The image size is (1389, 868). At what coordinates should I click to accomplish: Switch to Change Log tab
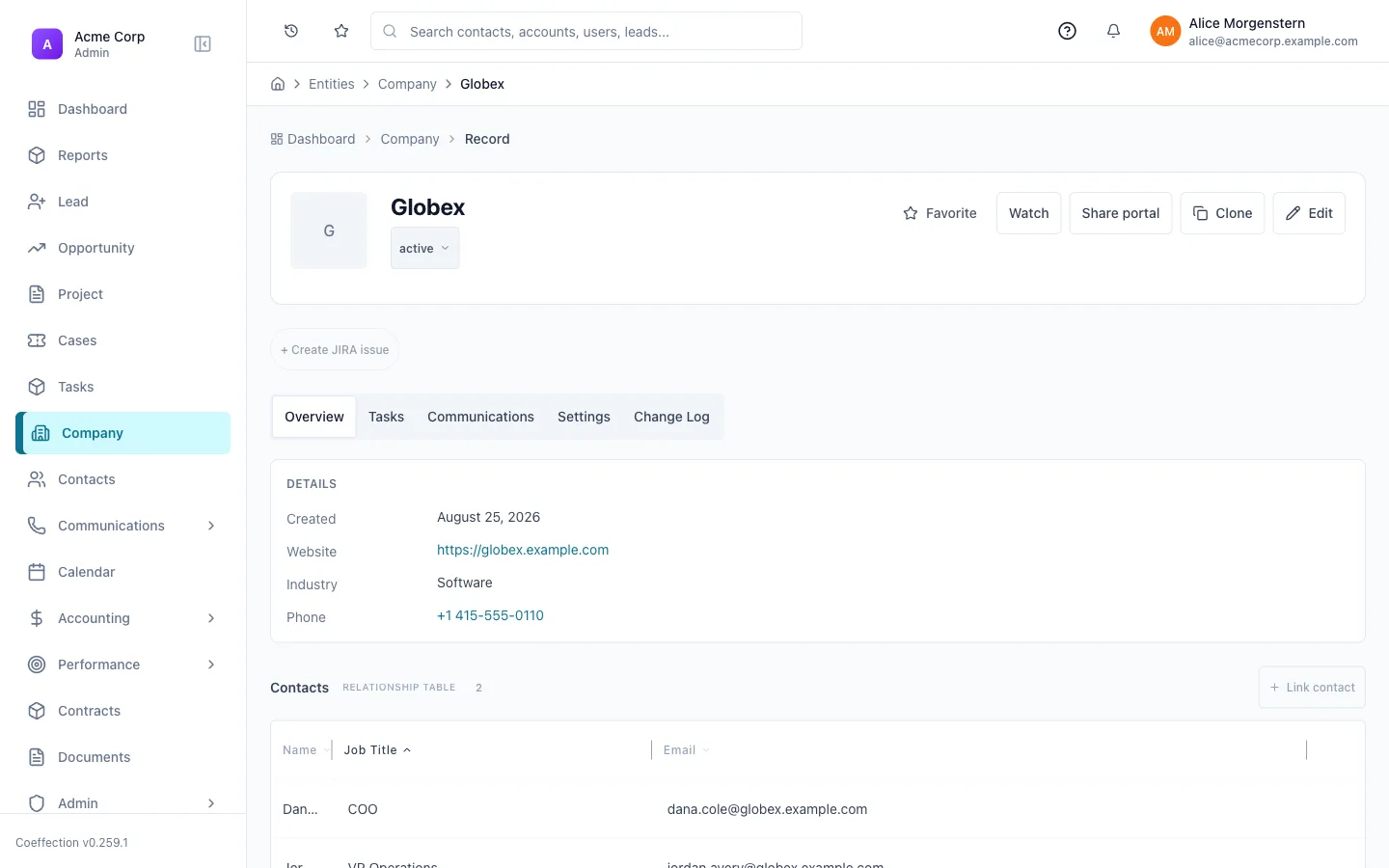pos(671,417)
